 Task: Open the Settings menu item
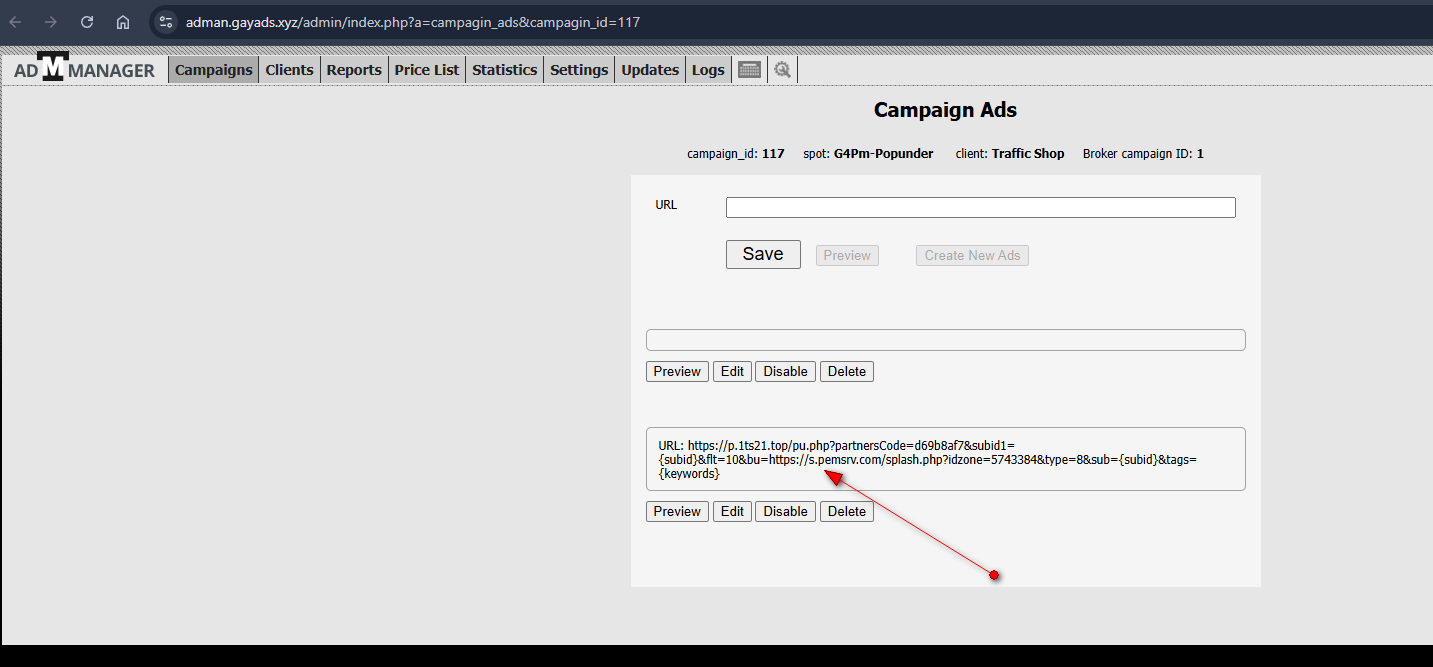(x=579, y=70)
